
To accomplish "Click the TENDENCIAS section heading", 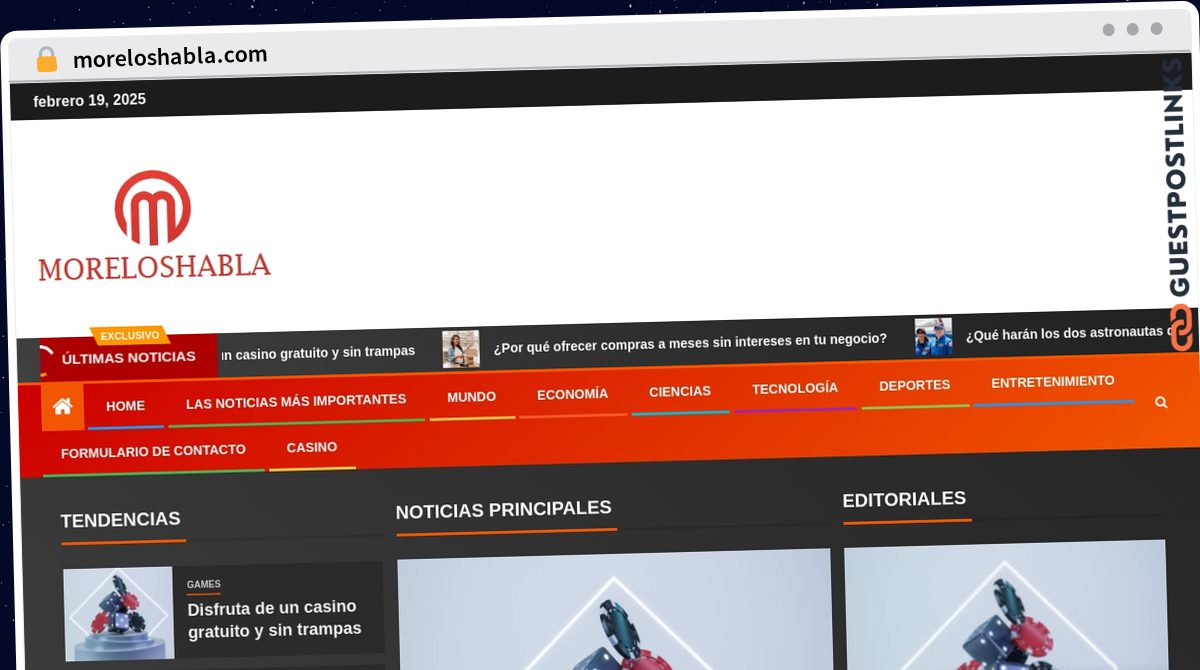I will (x=120, y=520).
